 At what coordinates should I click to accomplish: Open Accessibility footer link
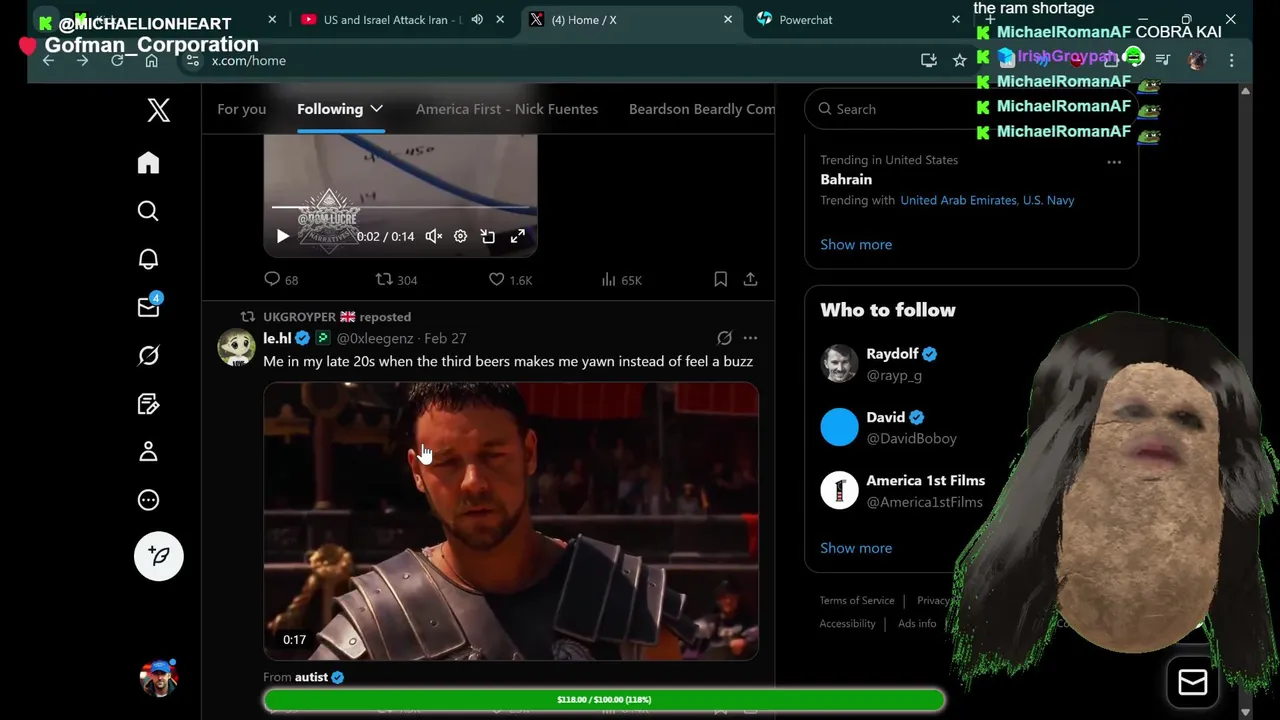847,623
